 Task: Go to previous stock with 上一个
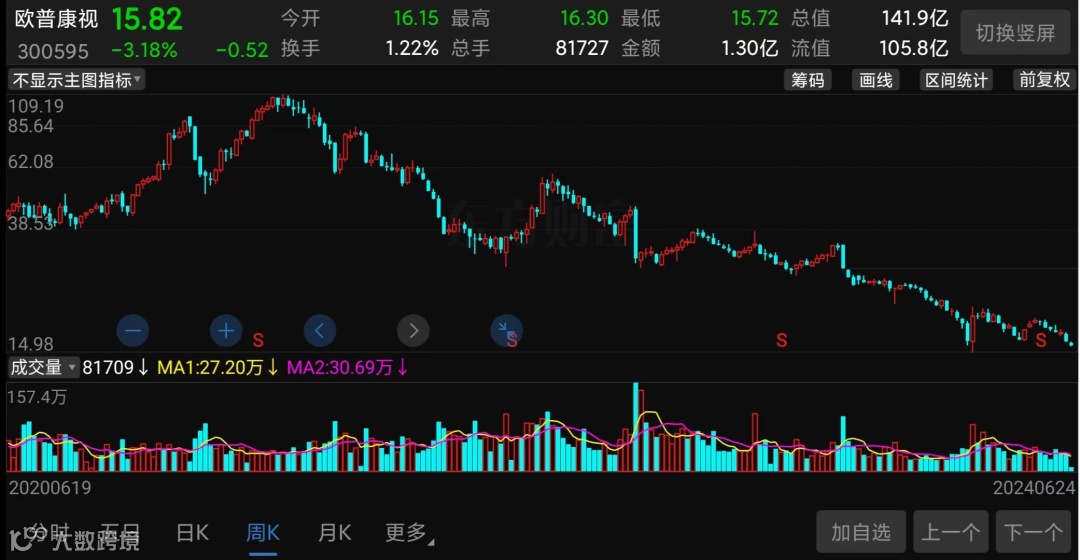tap(951, 532)
